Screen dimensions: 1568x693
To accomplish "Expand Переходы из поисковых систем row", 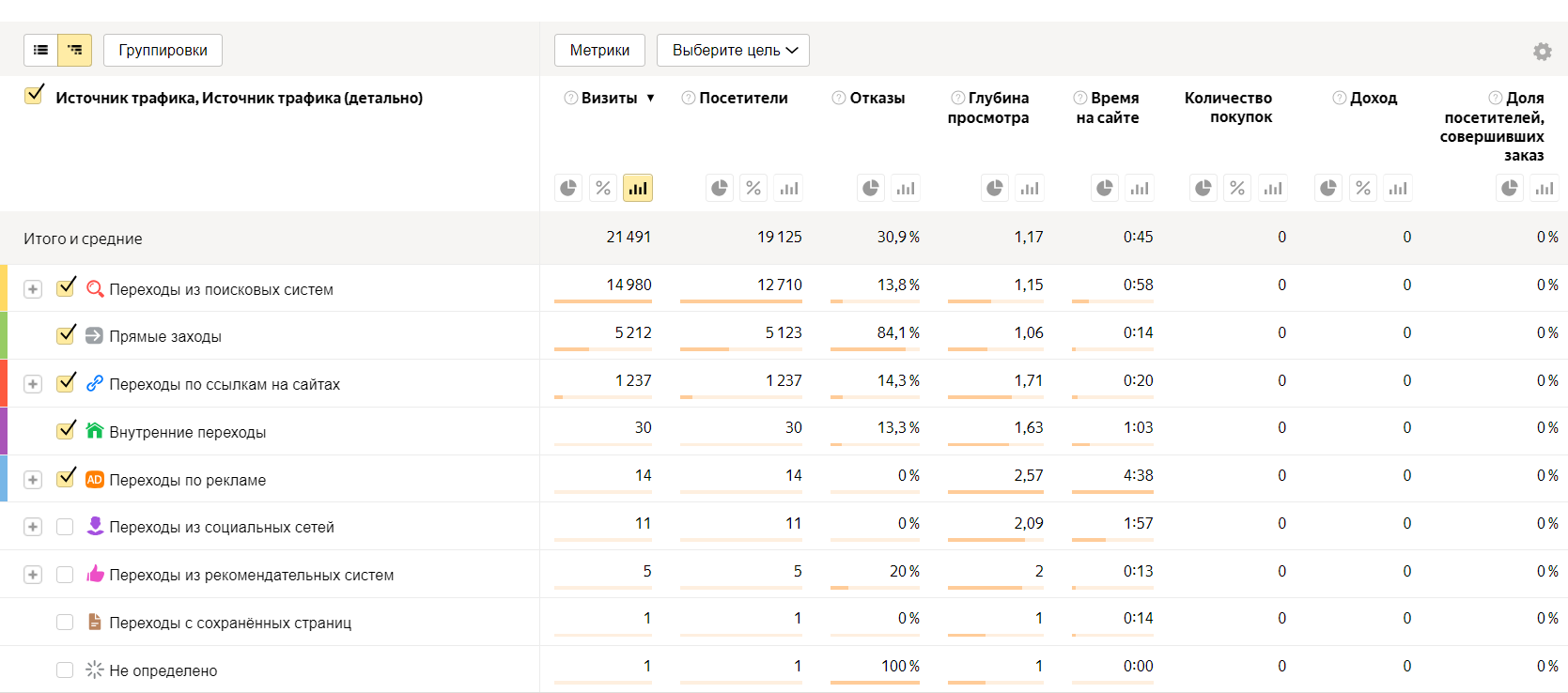I will click(33, 289).
